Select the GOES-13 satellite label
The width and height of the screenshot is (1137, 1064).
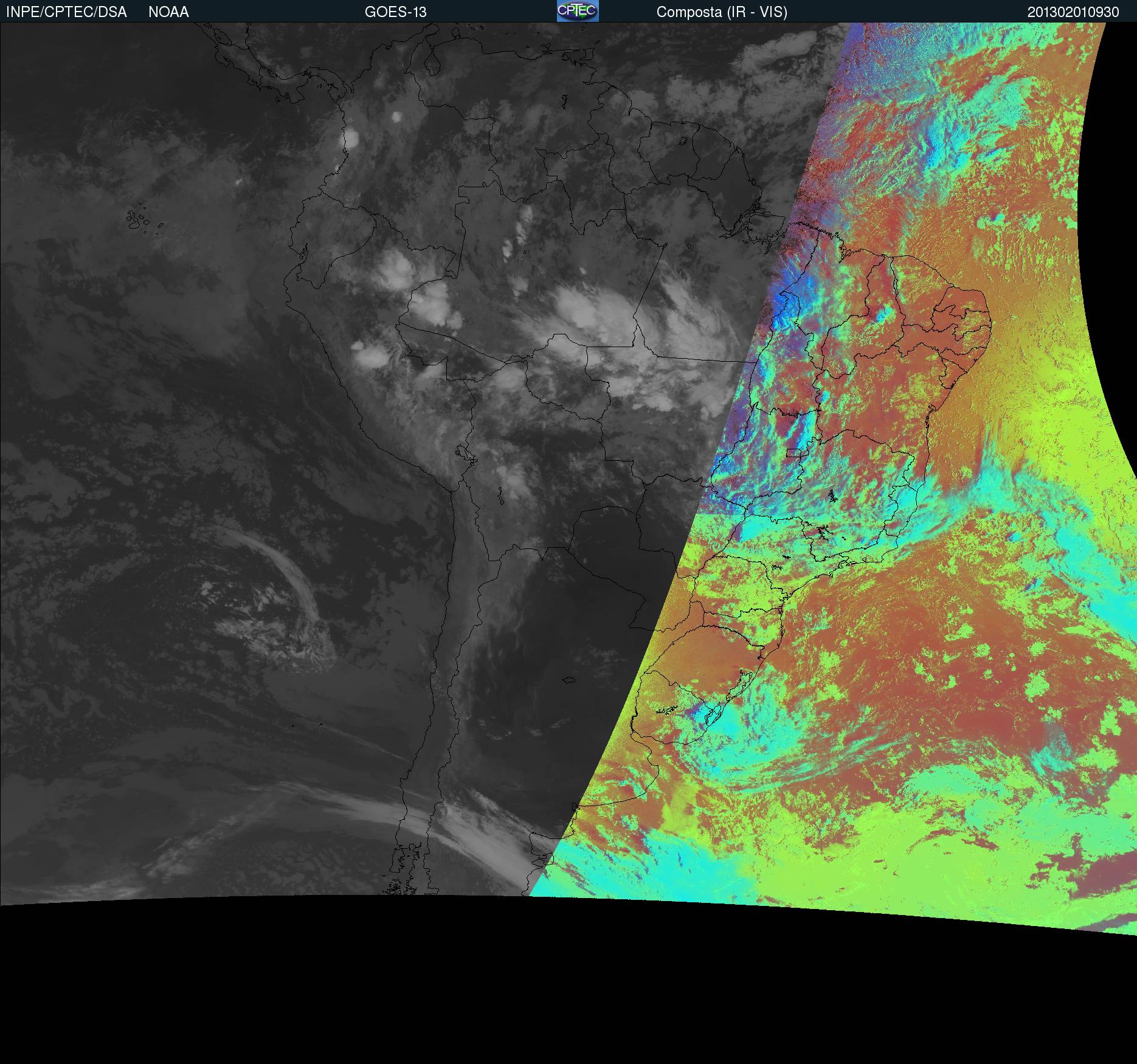pyautogui.click(x=395, y=12)
